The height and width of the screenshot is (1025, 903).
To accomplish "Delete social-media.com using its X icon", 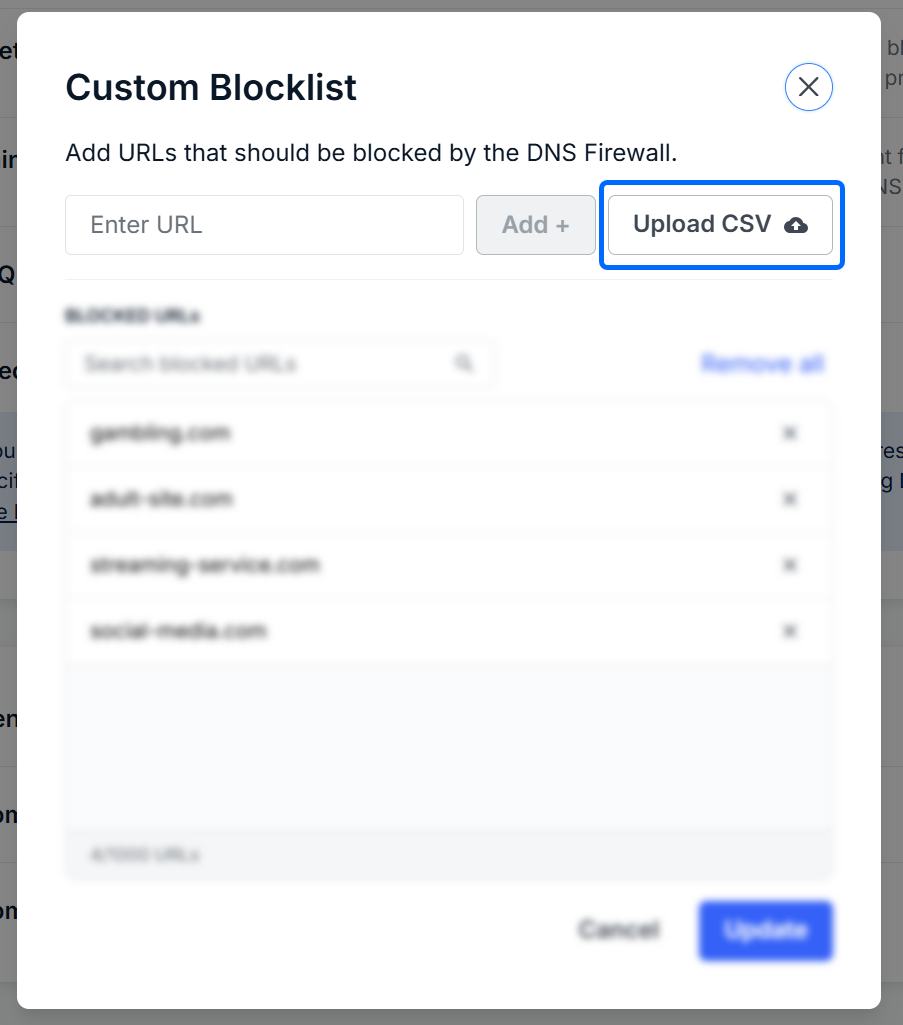I will [789, 631].
